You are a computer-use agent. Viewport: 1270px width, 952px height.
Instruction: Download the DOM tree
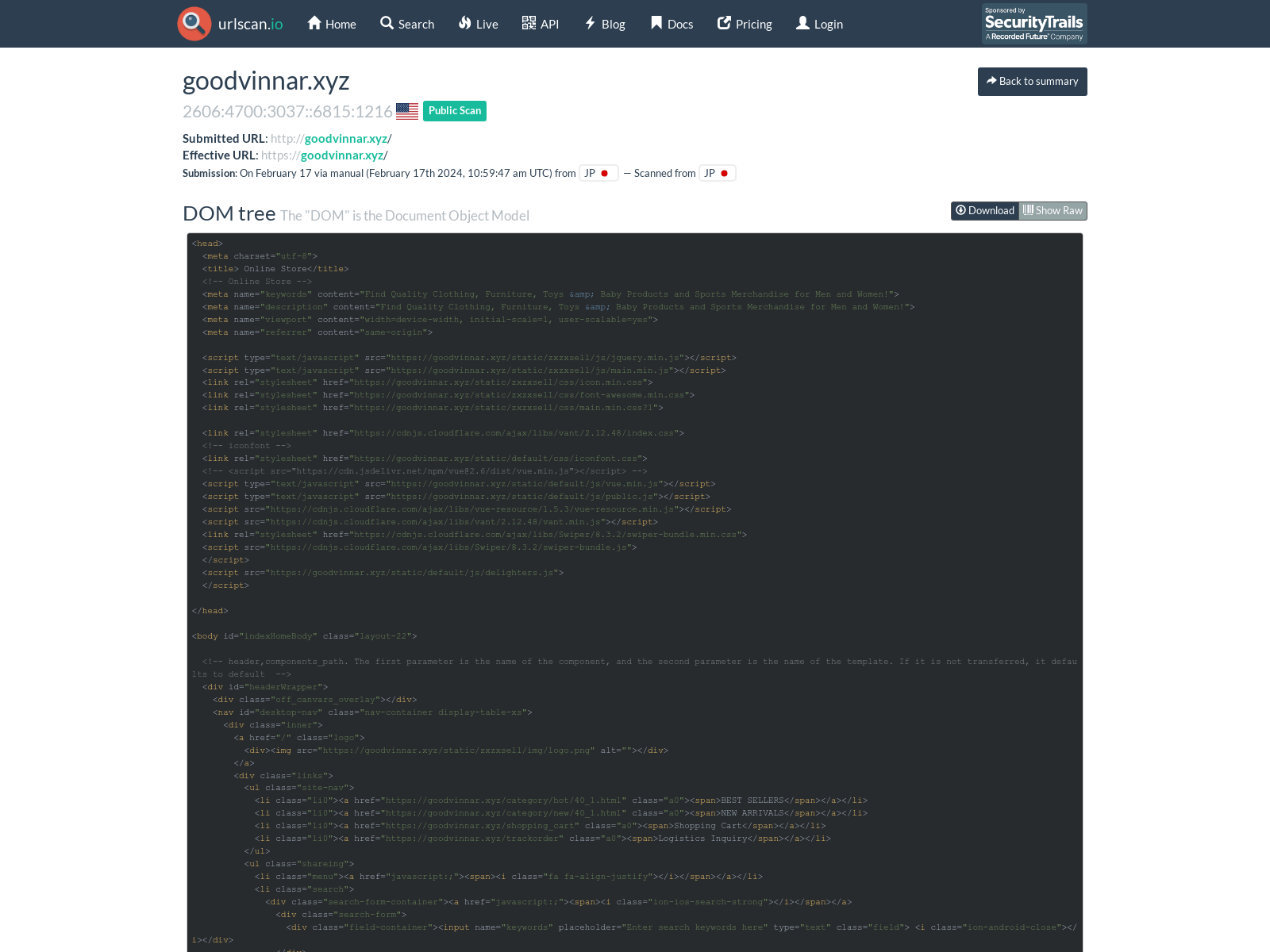coord(985,211)
